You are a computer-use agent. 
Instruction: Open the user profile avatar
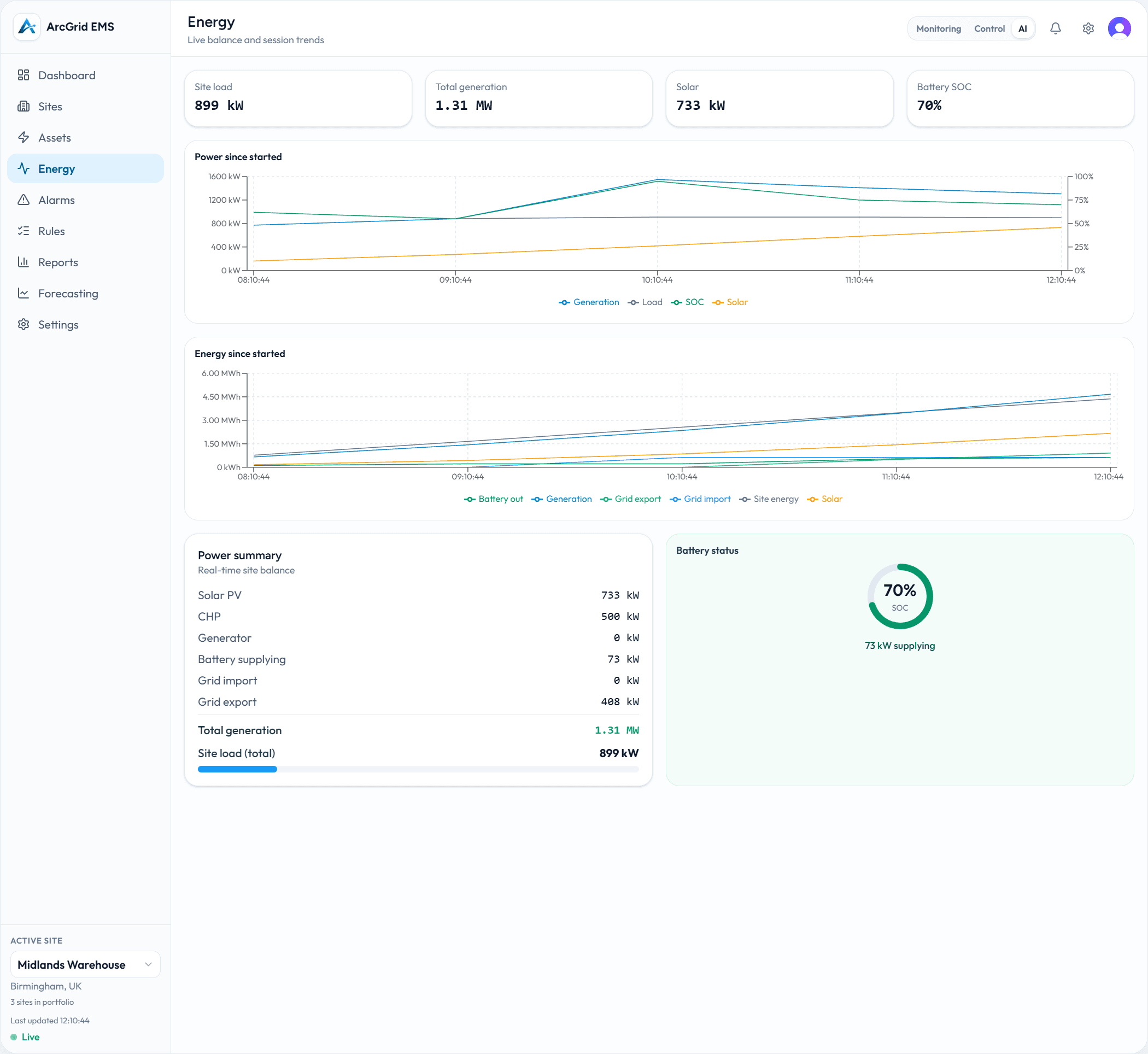click(x=1119, y=28)
